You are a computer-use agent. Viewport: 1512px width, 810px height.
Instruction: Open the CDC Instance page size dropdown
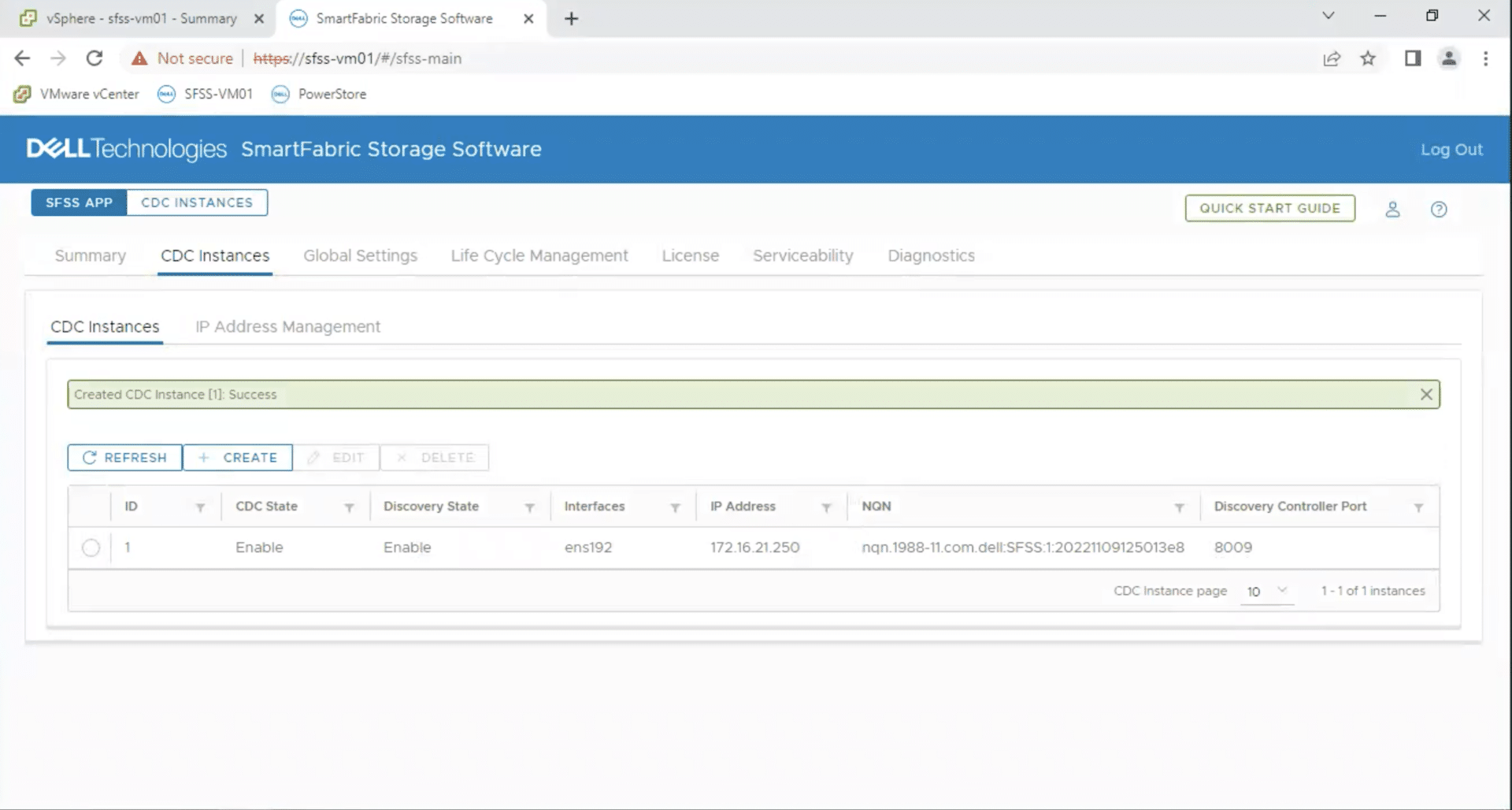pos(1266,591)
